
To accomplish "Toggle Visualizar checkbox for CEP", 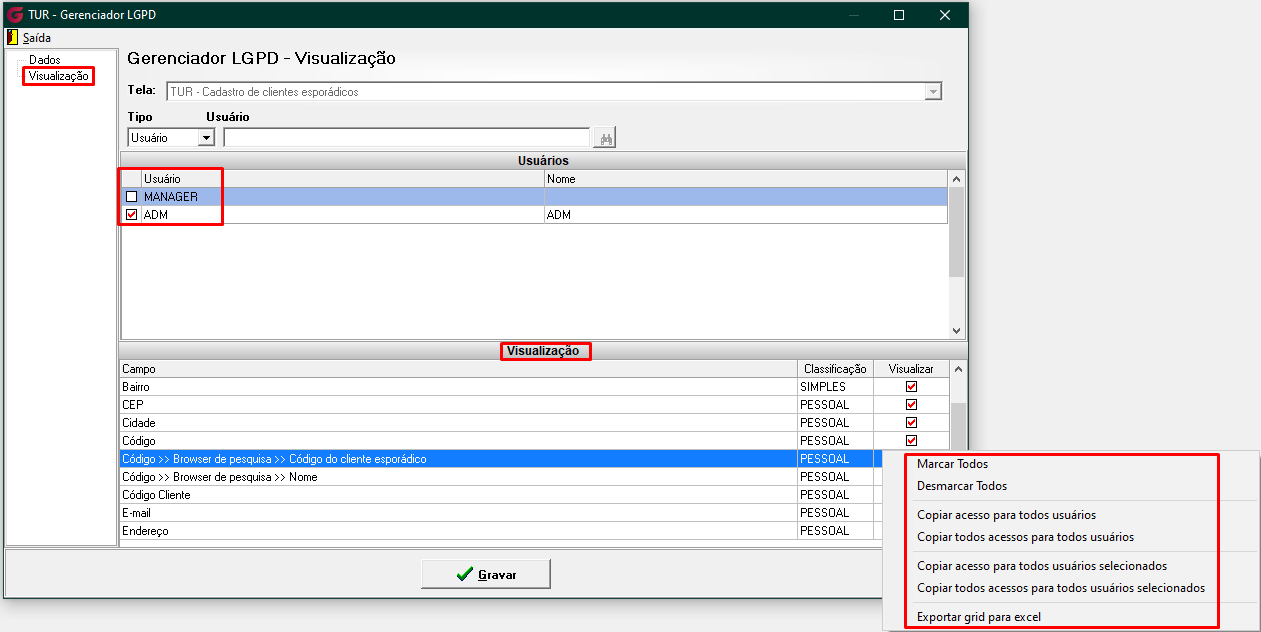I will (911, 405).
